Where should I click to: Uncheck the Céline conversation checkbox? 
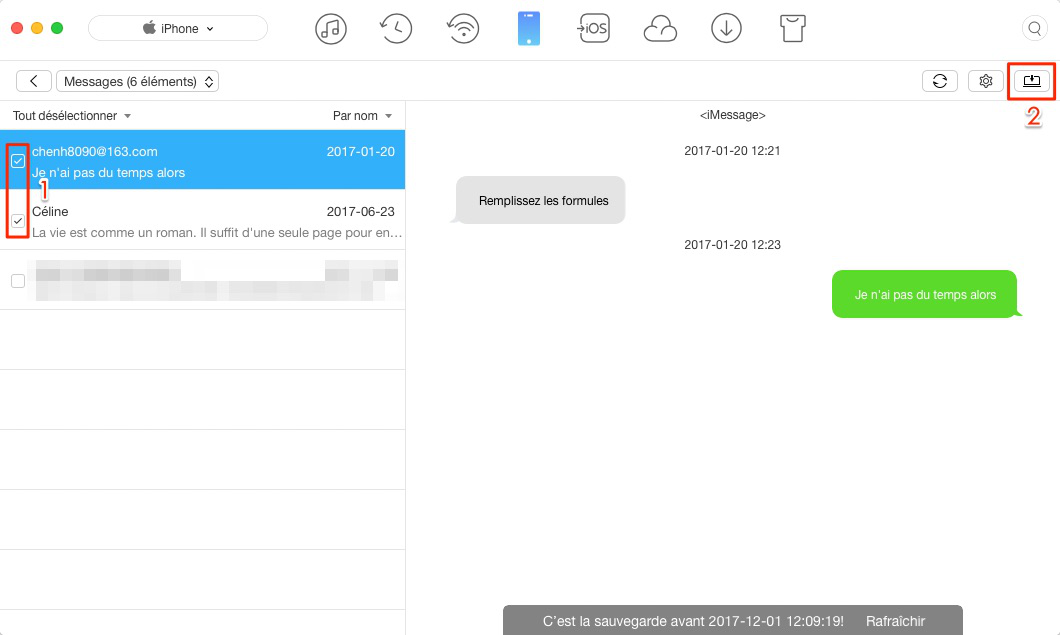(x=18, y=221)
